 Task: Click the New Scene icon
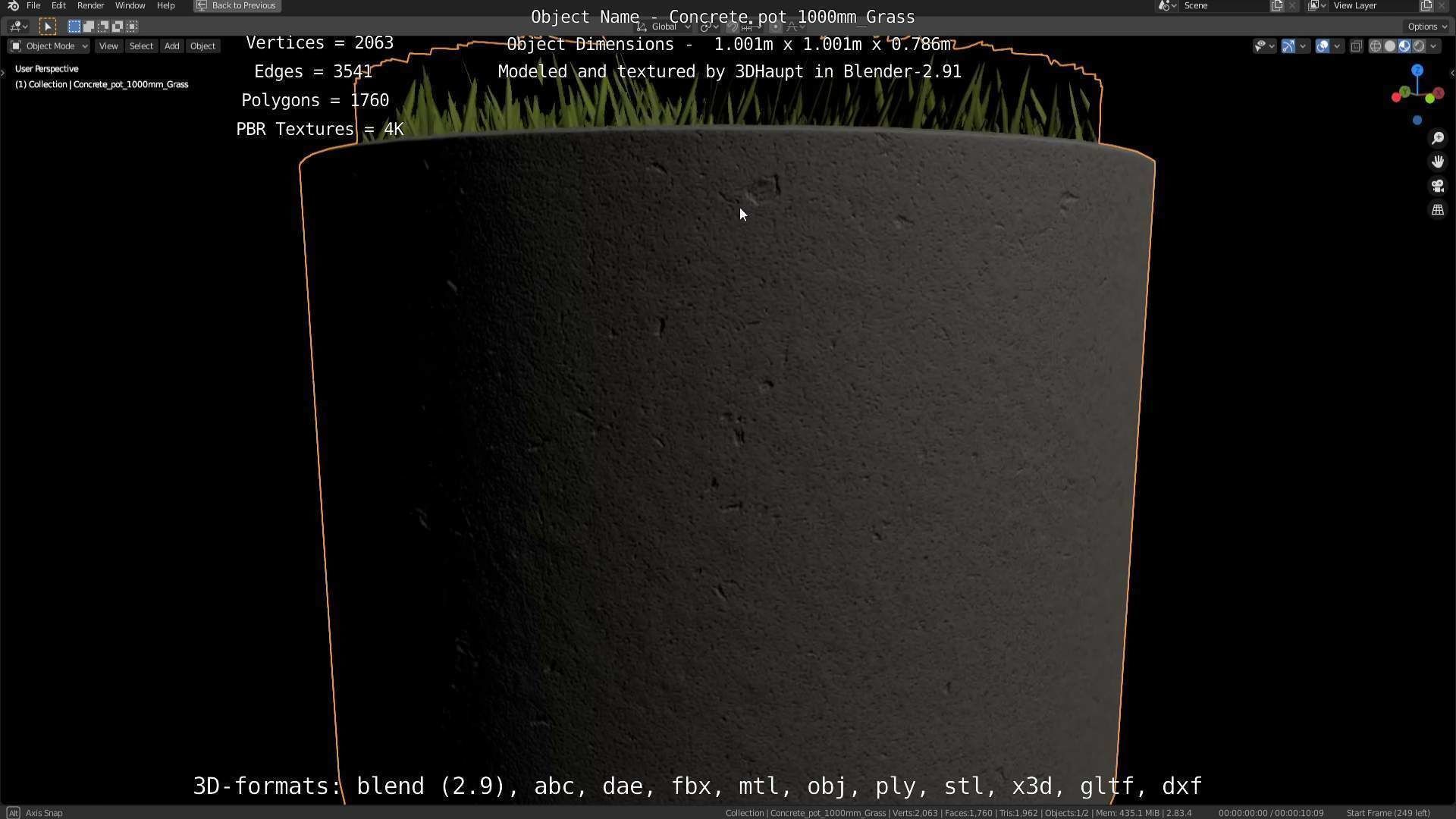1277,5
